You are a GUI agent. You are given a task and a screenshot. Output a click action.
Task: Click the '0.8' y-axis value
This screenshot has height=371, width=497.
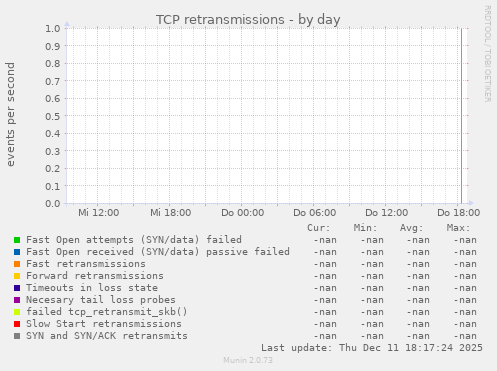coord(53,63)
